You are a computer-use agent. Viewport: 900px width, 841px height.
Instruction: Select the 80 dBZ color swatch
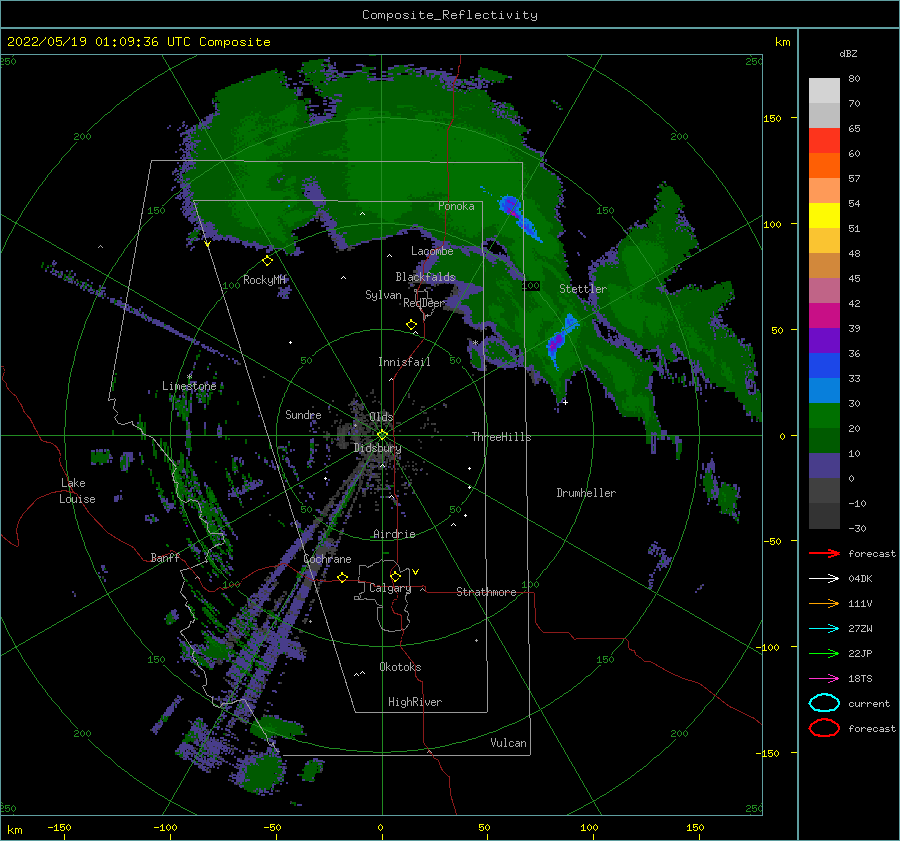point(824,90)
